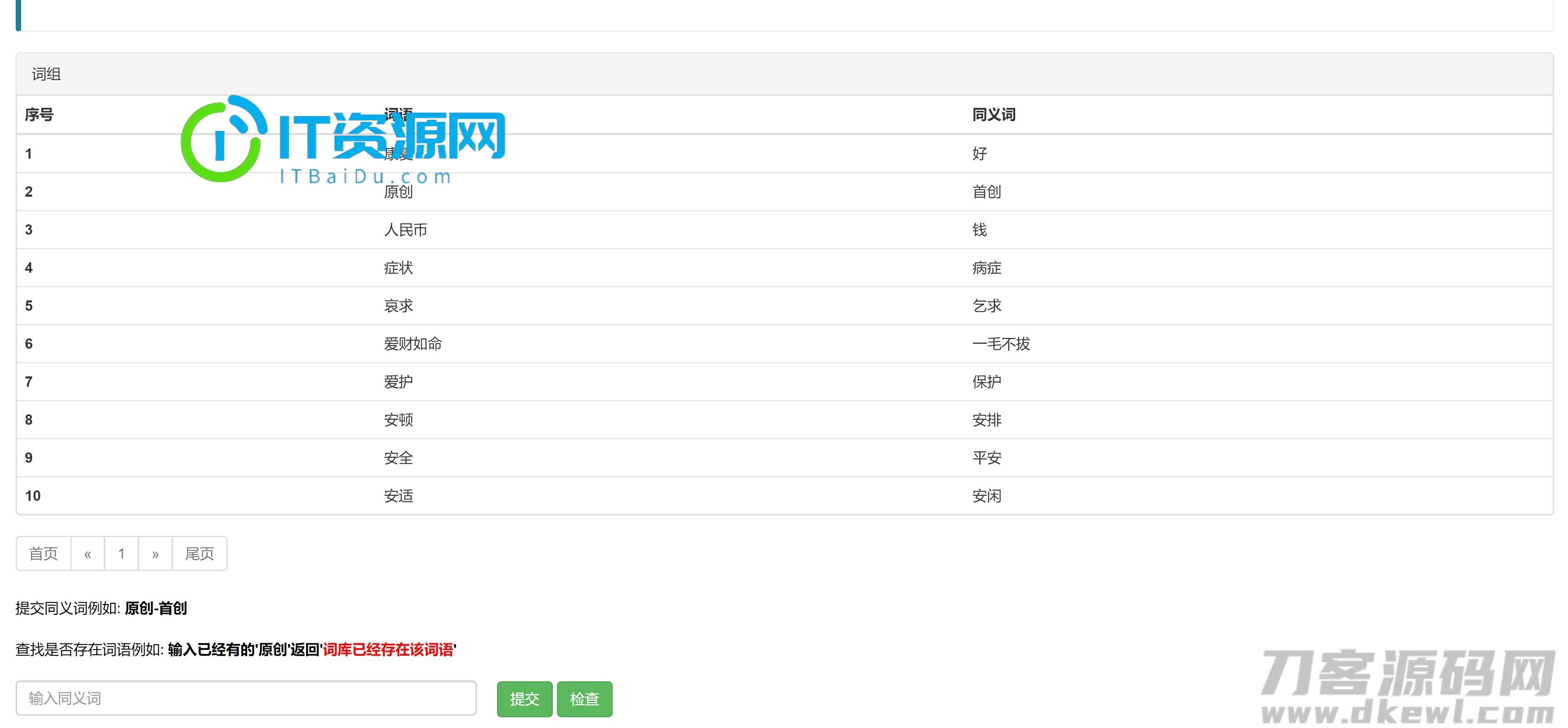Click the green 检查 check button
The height and width of the screenshot is (728, 1568).
point(584,699)
